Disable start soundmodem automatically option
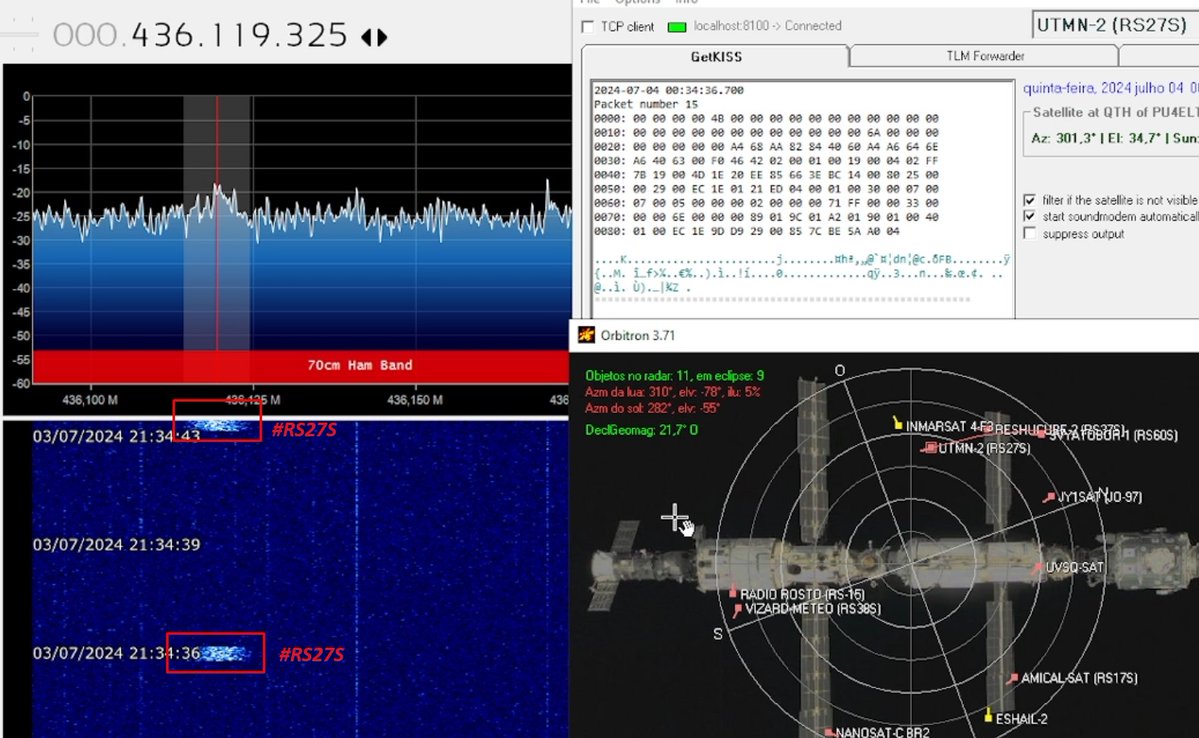 tap(1030, 216)
